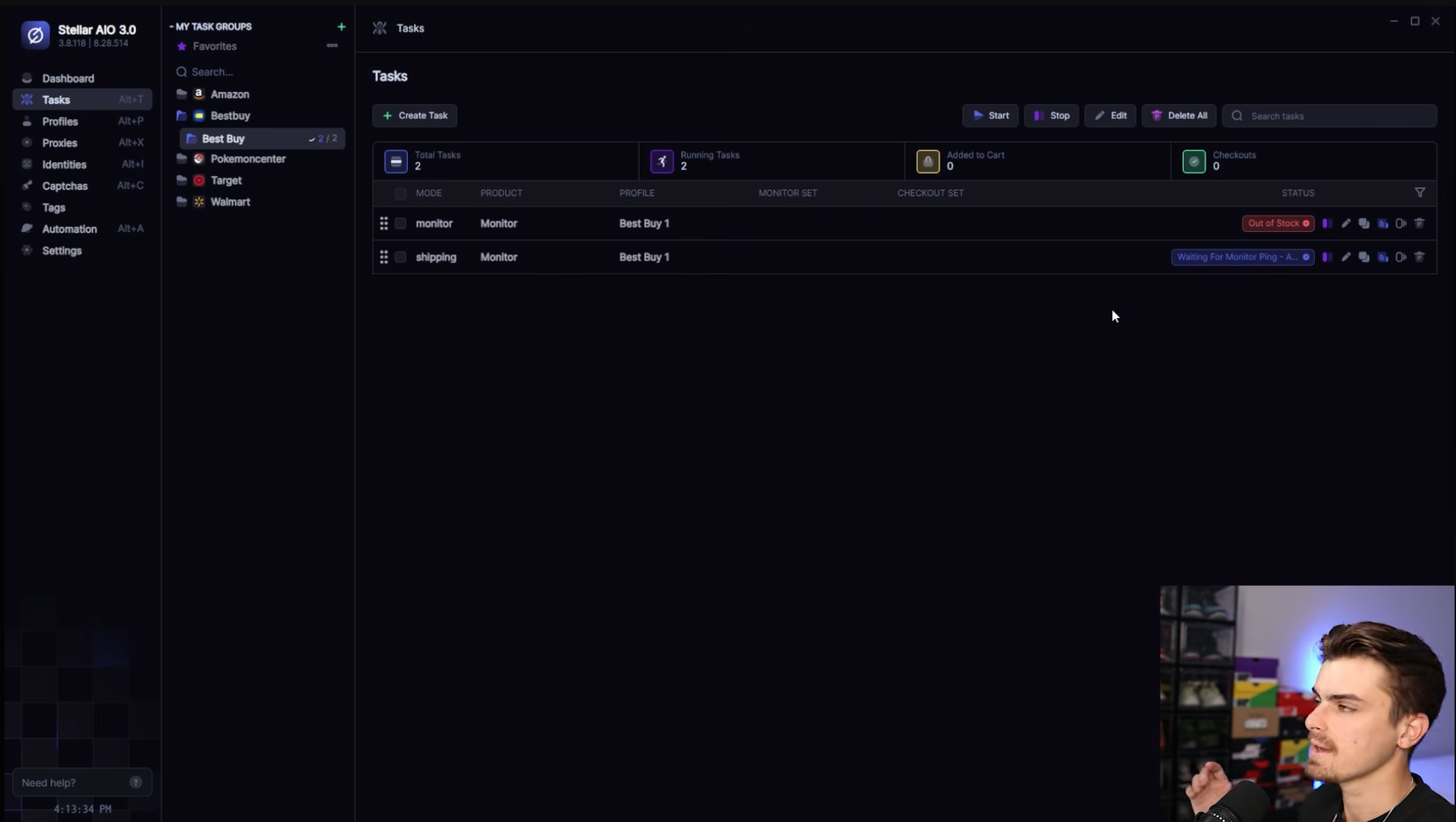Expand the Pokemoncenter folder
This screenshot has width=1456, height=822.
click(181, 159)
